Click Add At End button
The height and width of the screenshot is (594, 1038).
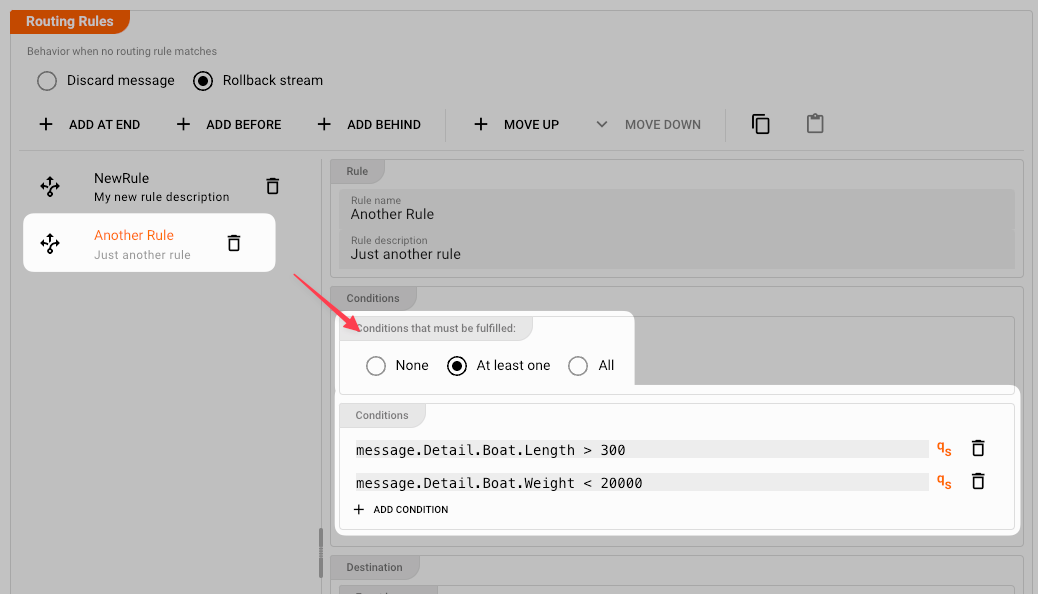[x=90, y=125]
